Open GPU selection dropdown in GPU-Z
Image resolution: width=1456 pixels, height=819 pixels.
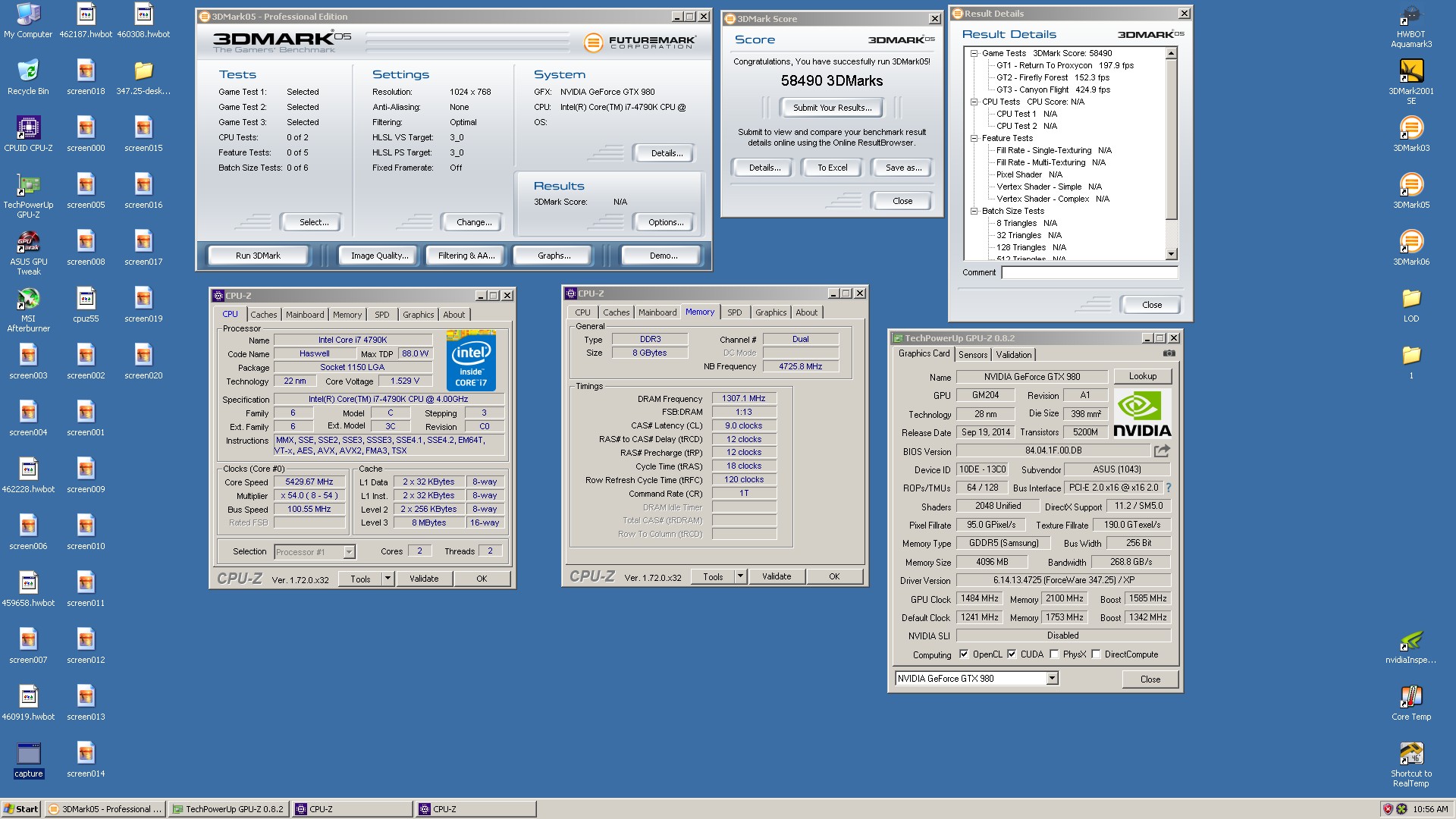[x=1052, y=679]
